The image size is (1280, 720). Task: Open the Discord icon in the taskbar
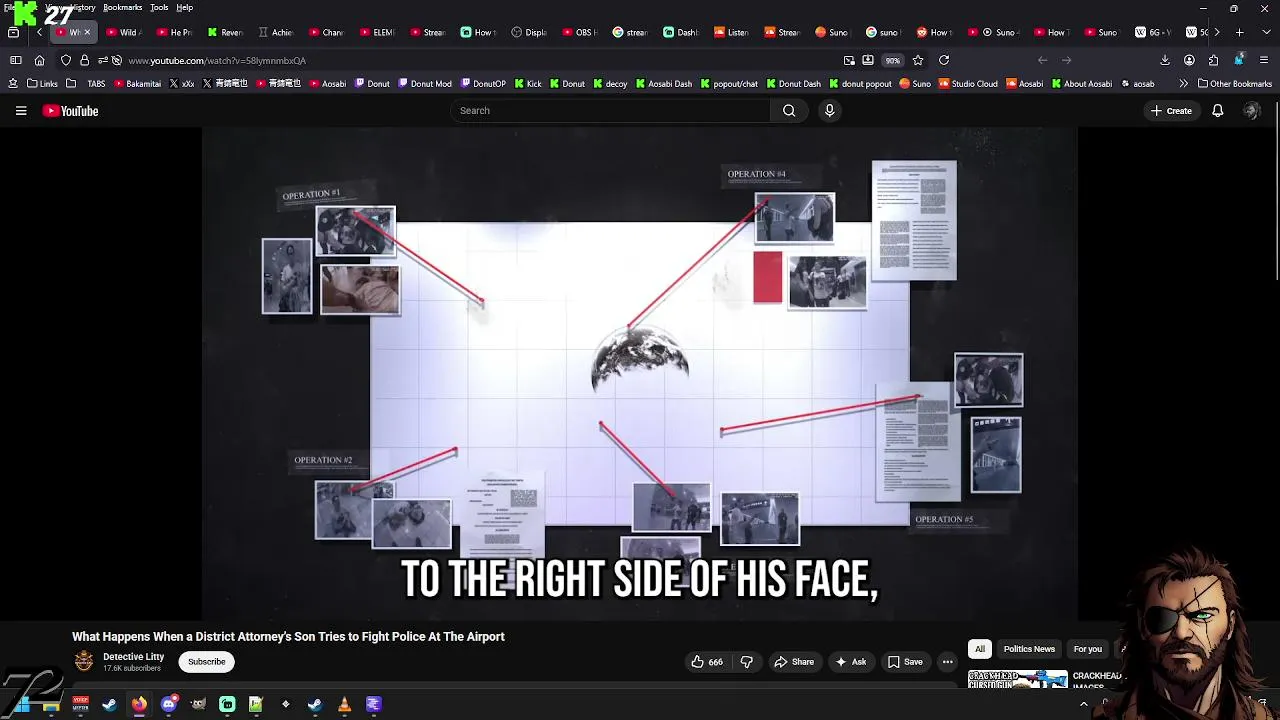168,704
